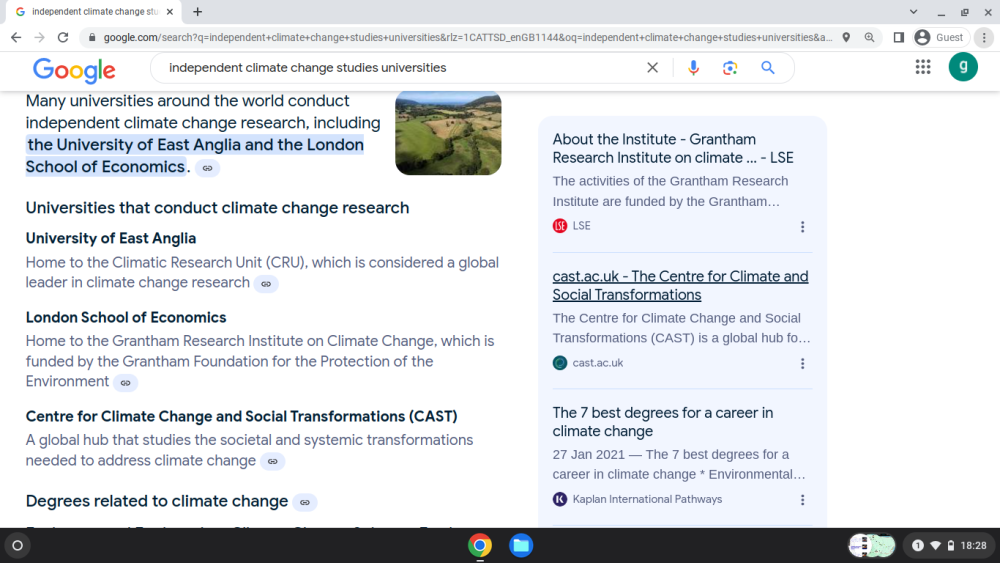Go back to the previous page

coord(16,38)
